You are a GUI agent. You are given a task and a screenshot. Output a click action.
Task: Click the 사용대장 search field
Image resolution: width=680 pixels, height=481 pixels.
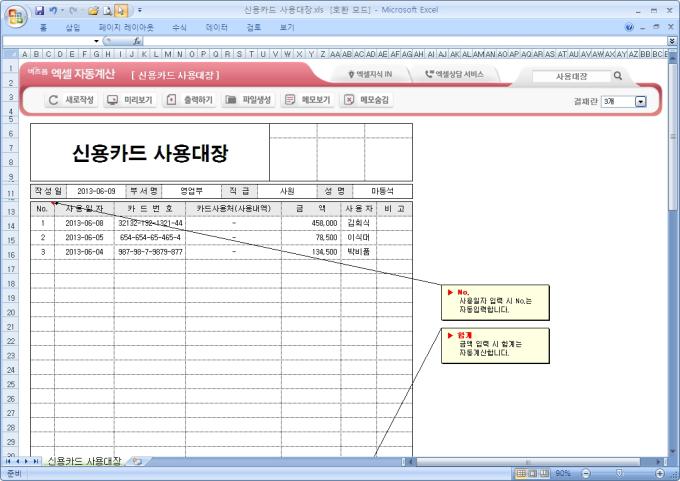[x=571, y=76]
